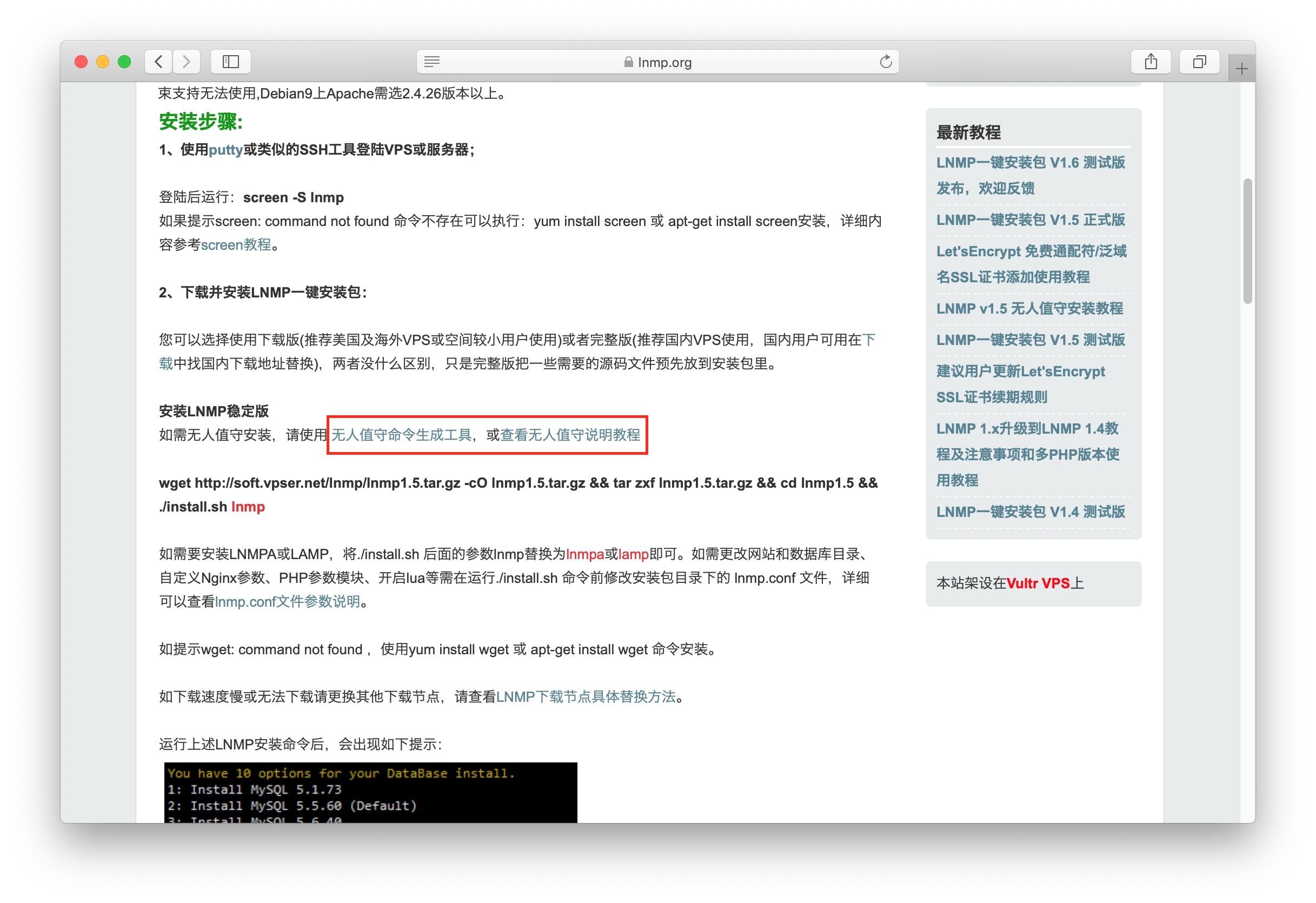The height and width of the screenshot is (903, 1316).
Task: Go forward using Safari's forward arrow
Action: click(x=187, y=61)
